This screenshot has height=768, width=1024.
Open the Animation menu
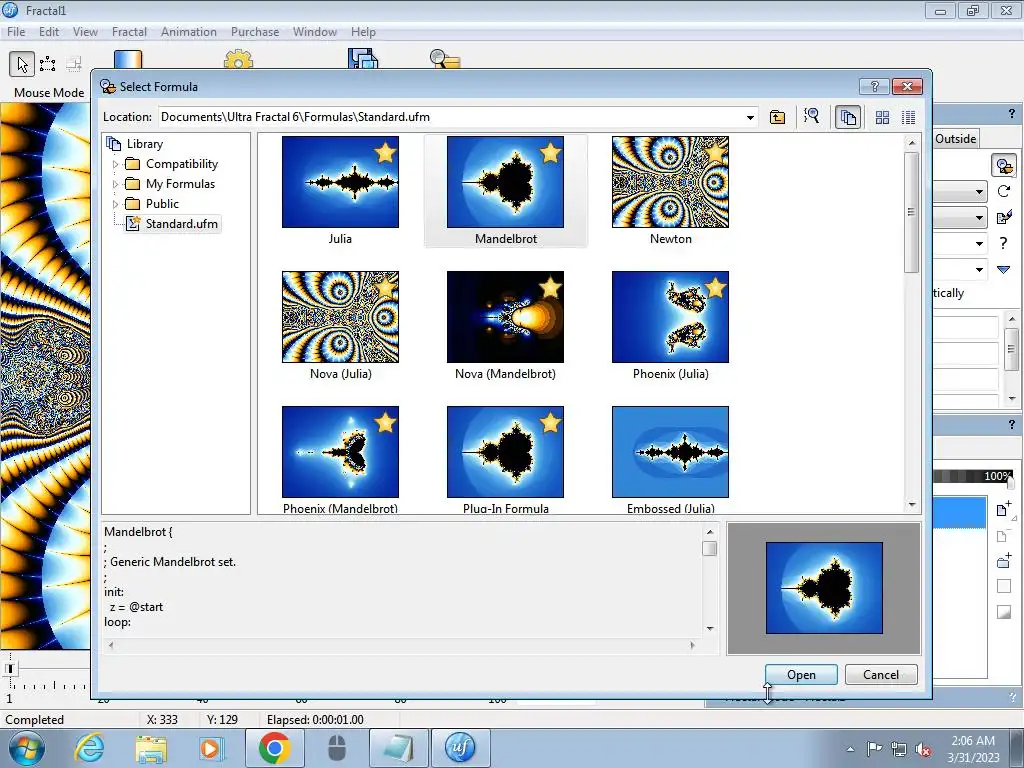point(189,31)
